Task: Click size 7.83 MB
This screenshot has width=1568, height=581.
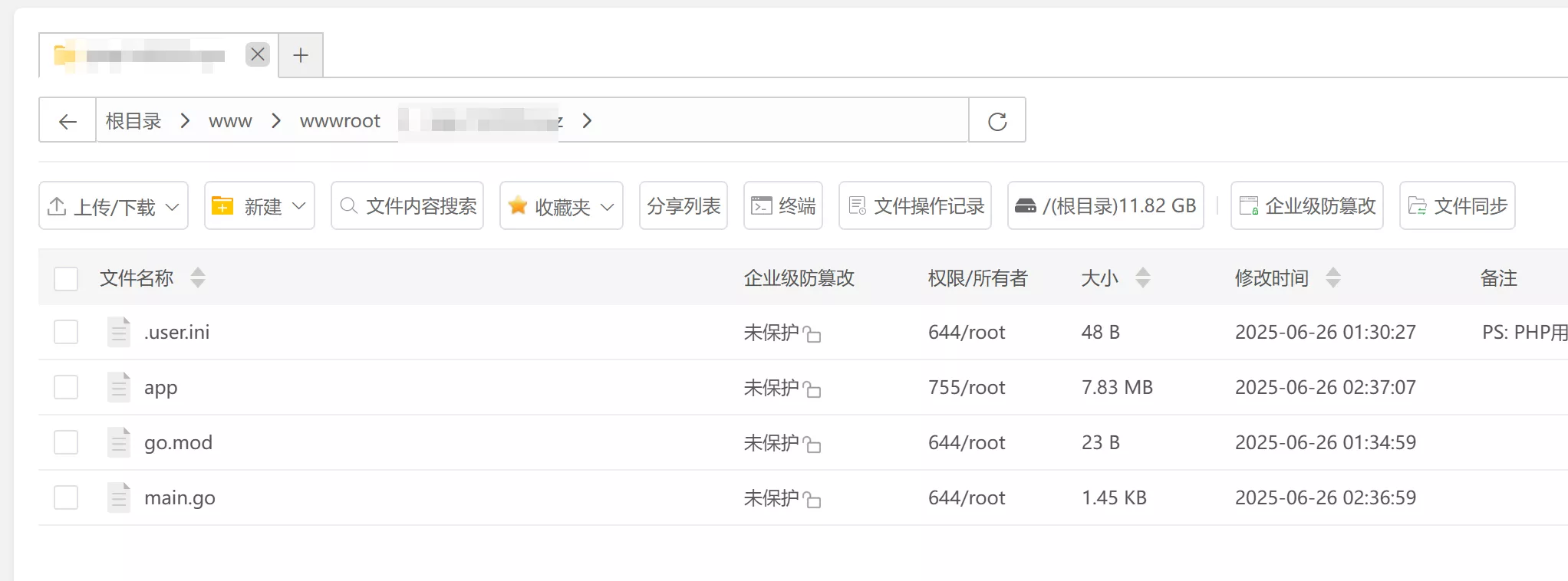Action: click(x=1117, y=387)
